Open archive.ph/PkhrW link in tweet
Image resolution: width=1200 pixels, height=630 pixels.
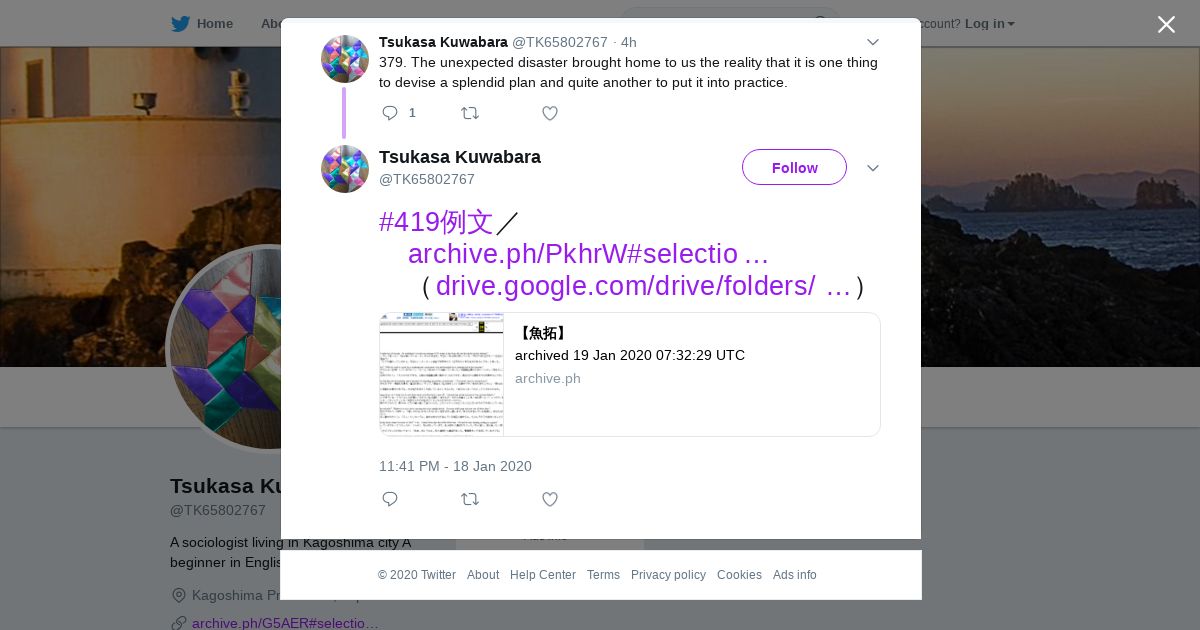click(x=588, y=254)
